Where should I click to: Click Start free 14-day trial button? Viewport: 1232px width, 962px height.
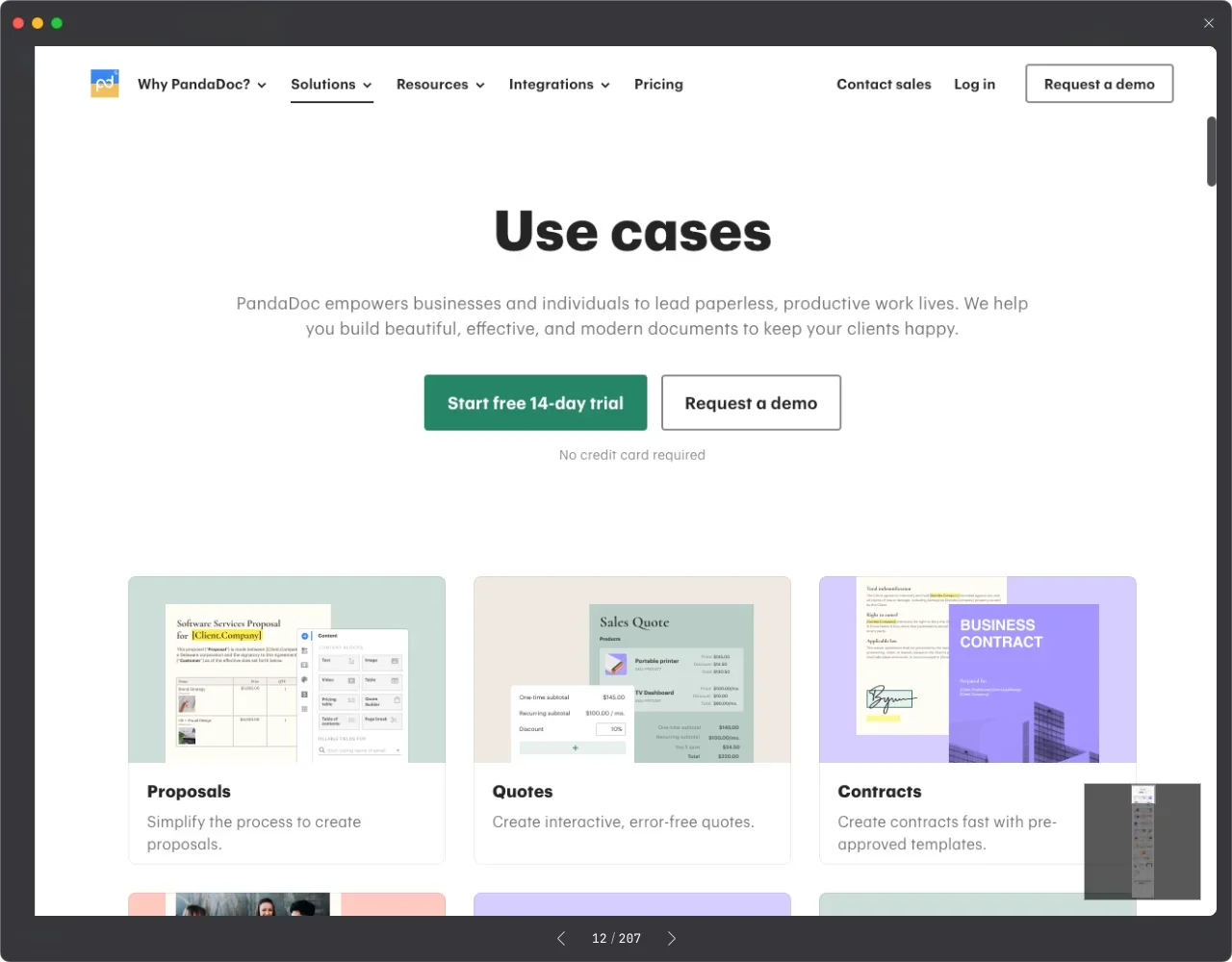click(x=535, y=403)
